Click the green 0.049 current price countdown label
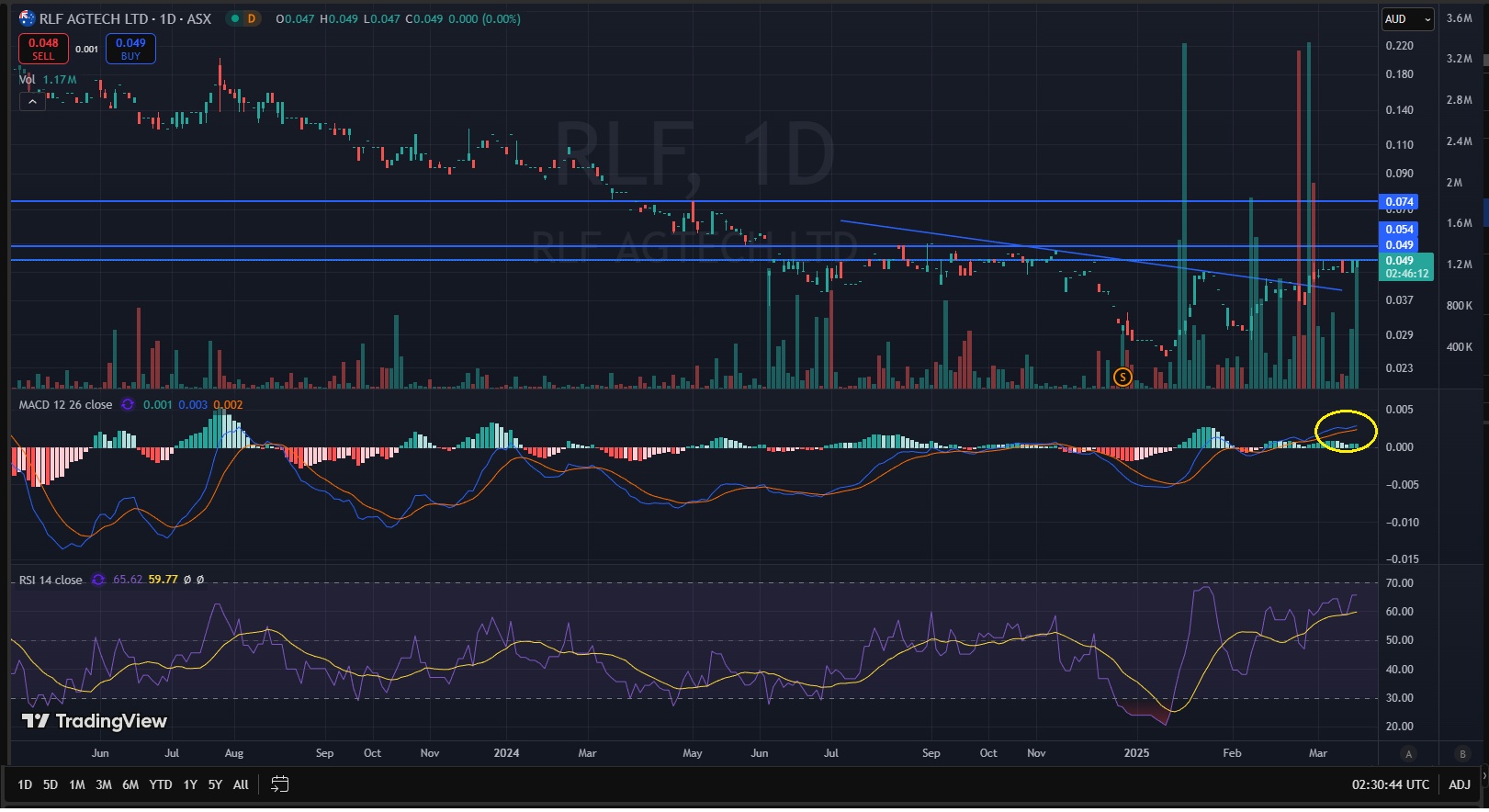Screen dimensions: 1489x812 click(1406, 267)
